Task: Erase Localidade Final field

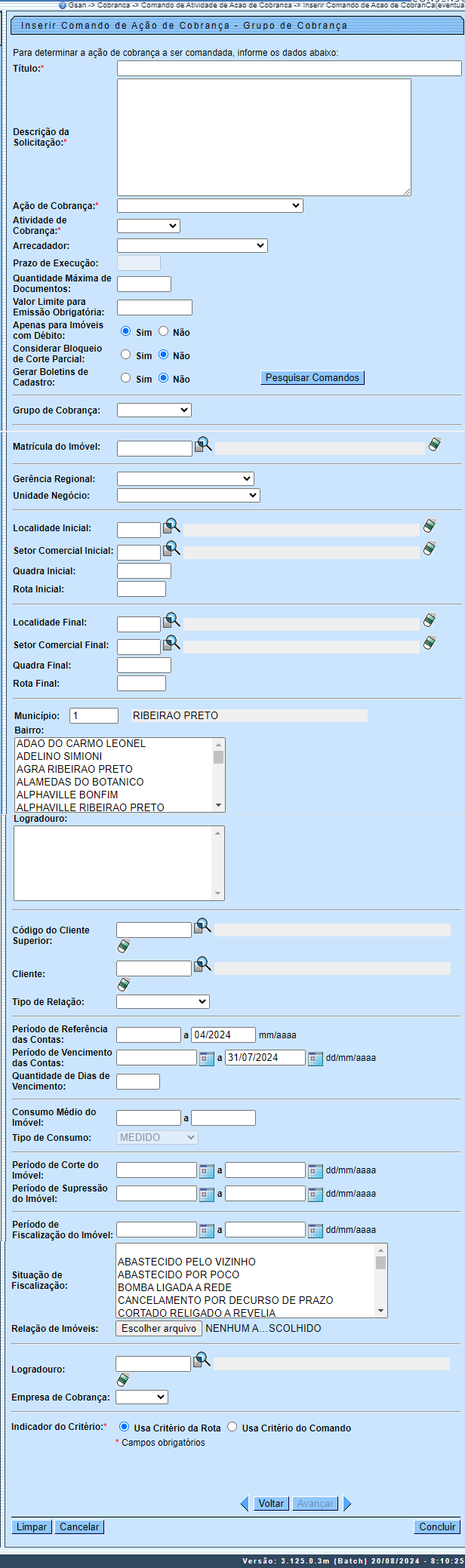Action: click(x=430, y=620)
